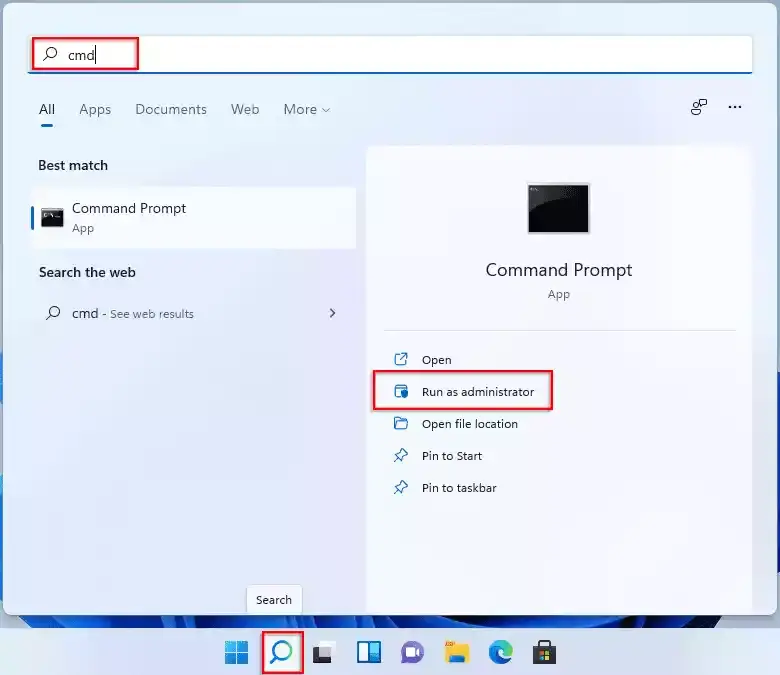Click the shield icon for Run as administrator

401,391
